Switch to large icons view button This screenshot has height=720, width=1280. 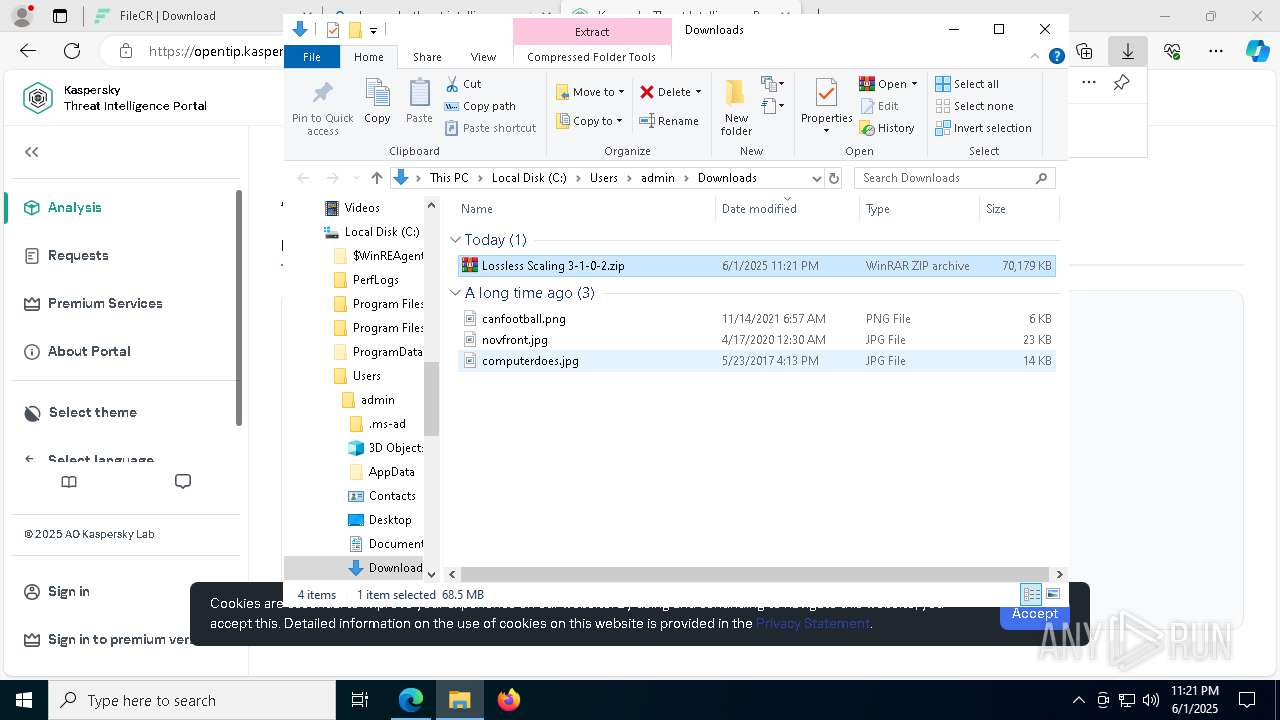pos(1052,594)
